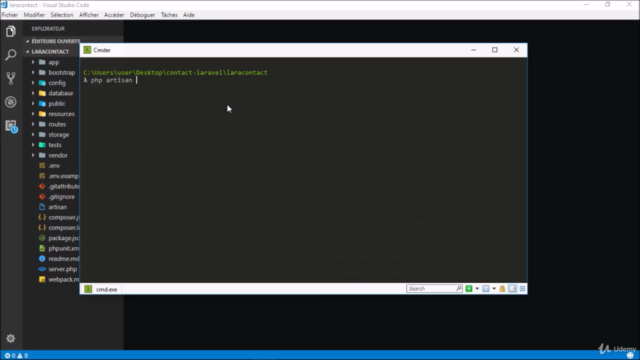The image size is (640, 360).
Task: Open the Debug view icon
Action: (x=11, y=102)
